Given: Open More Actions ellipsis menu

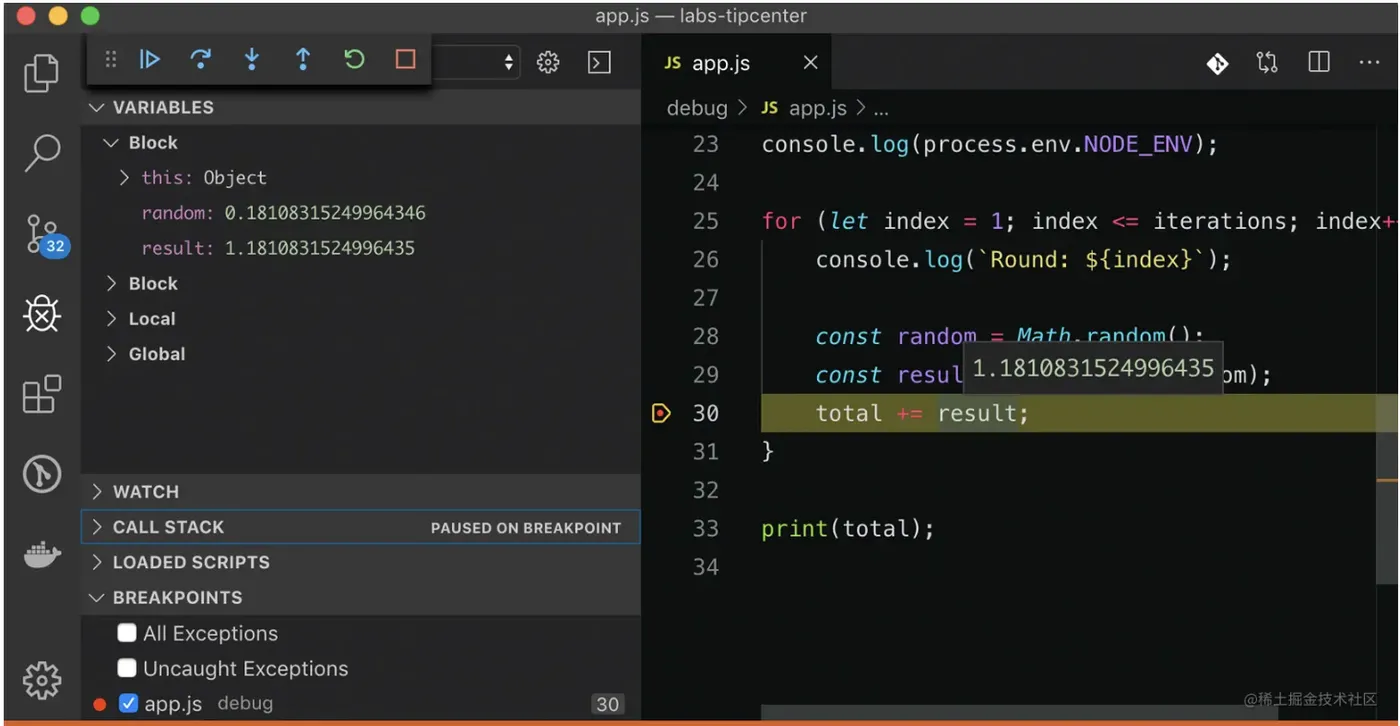Looking at the screenshot, I should 1369,63.
